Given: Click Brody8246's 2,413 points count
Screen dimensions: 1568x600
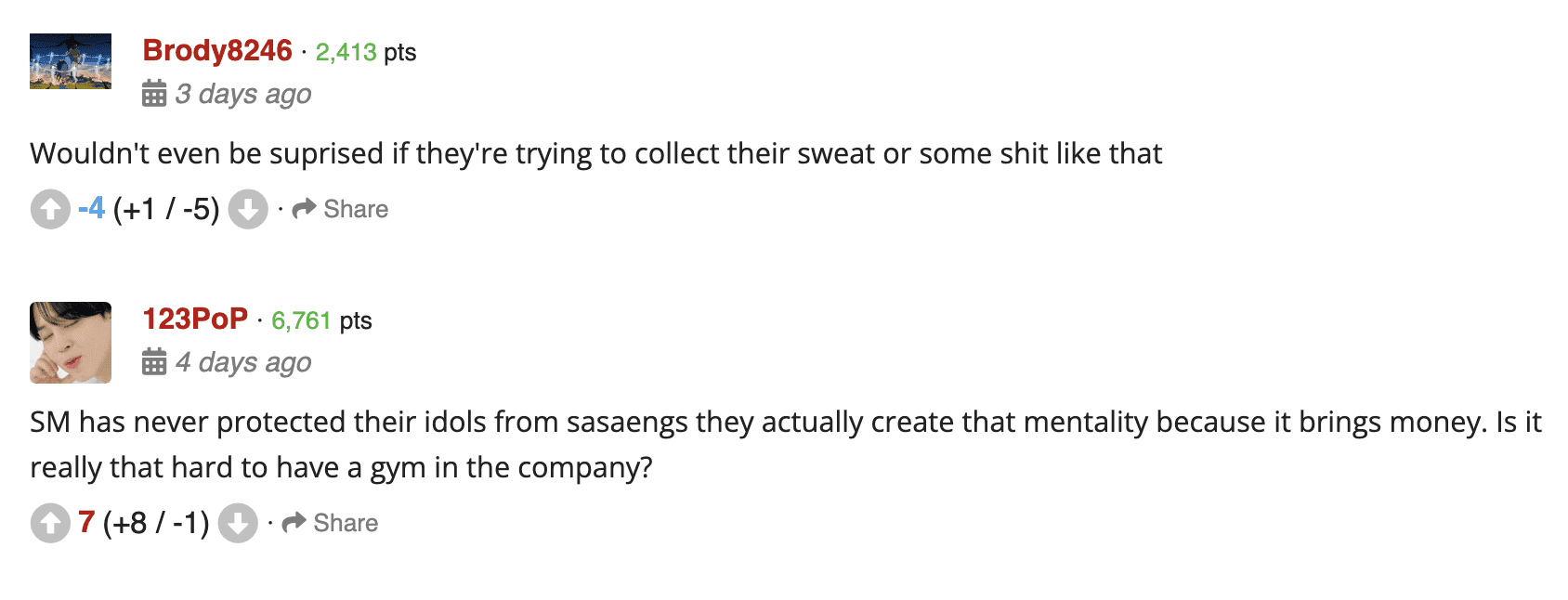Looking at the screenshot, I should pos(346,52).
